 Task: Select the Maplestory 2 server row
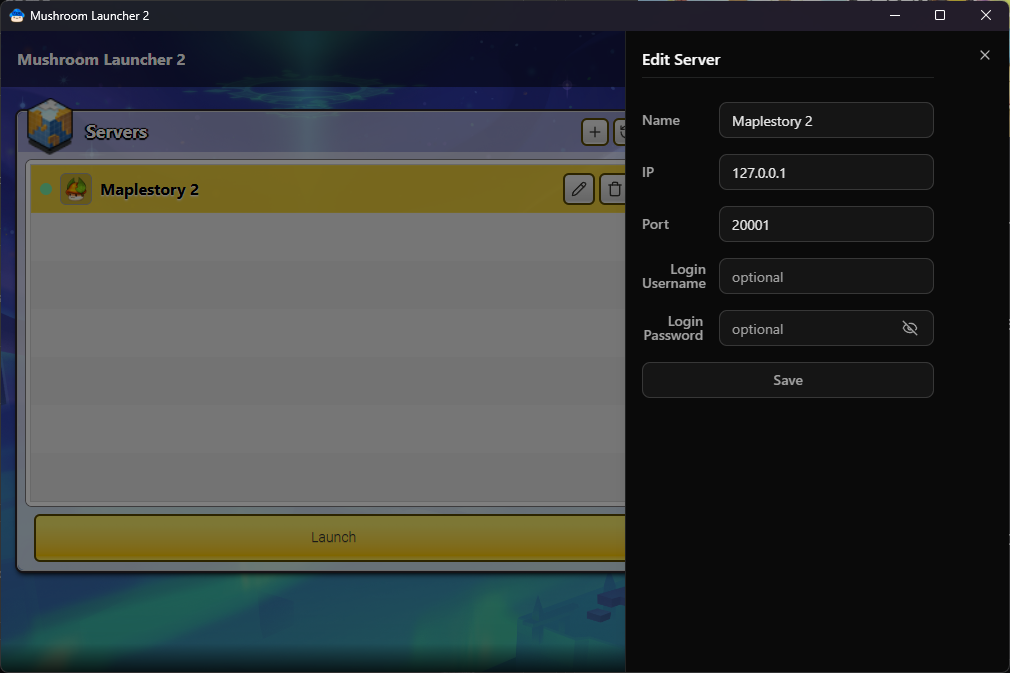pyautogui.click(x=328, y=189)
